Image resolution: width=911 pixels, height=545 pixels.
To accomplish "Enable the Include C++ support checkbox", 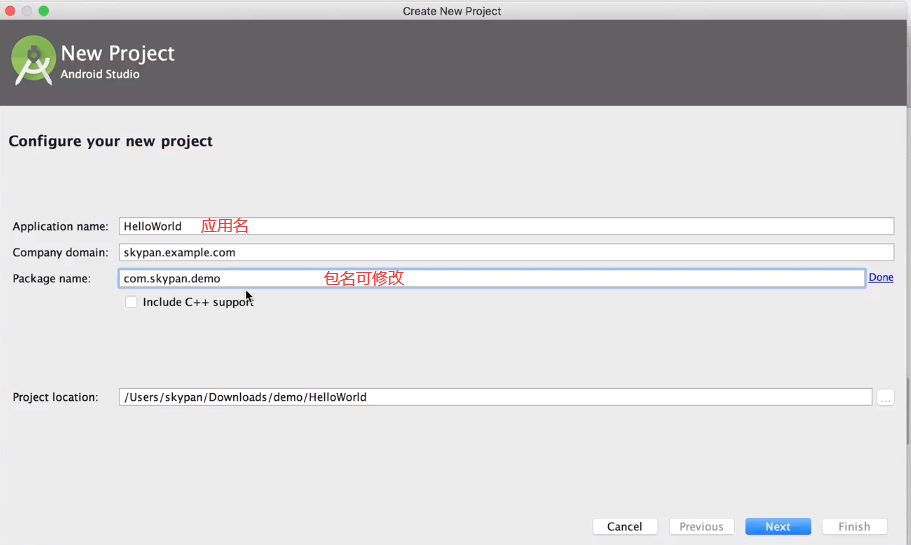I will click(131, 302).
